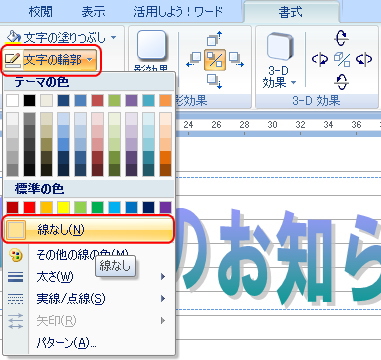Click ruler mark 30
Viewport: 381px width, 360px height.
[x=272, y=125]
